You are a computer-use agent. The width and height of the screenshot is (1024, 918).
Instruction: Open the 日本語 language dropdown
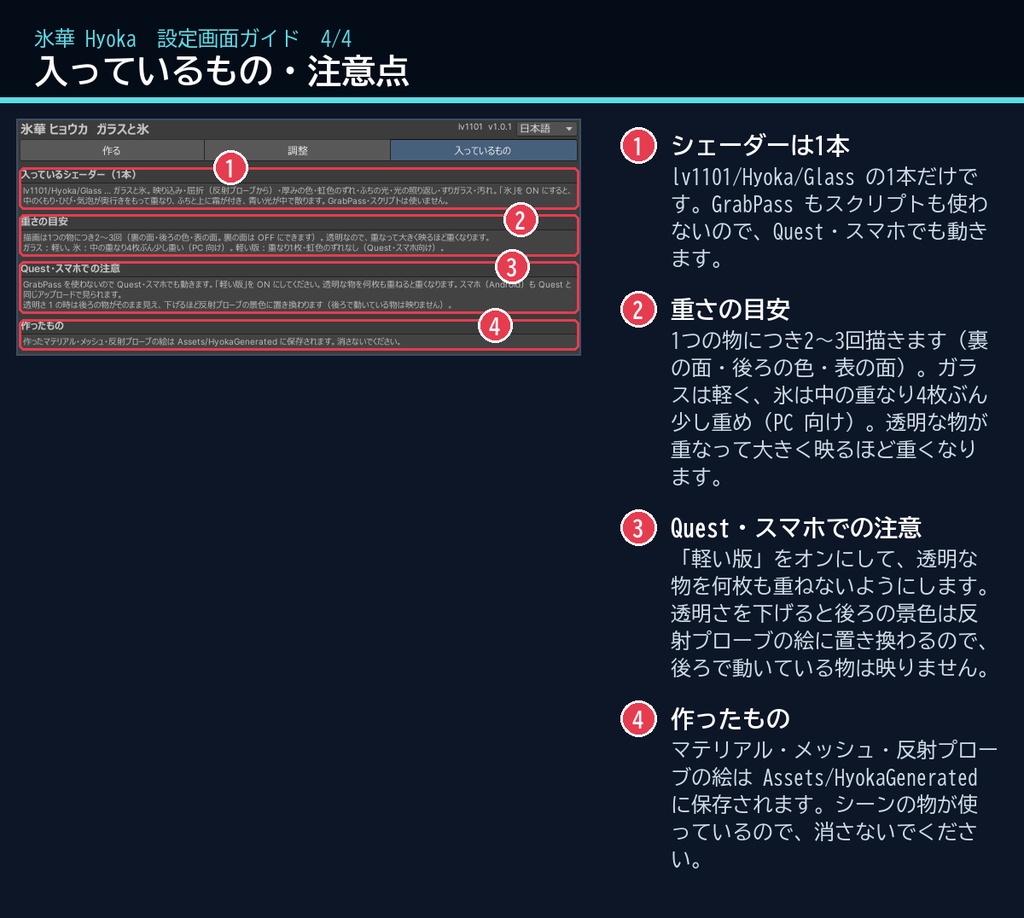546,129
